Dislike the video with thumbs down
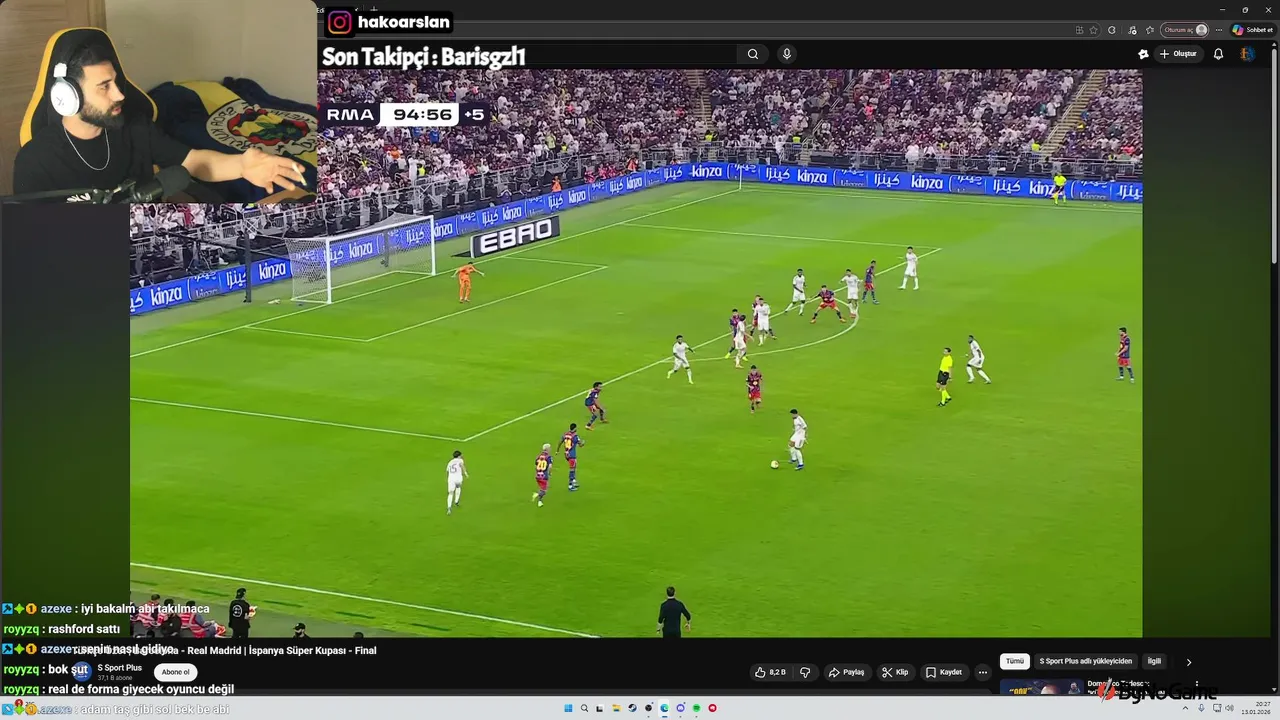This screenshot has width=1280, height=720. [805, 672]
